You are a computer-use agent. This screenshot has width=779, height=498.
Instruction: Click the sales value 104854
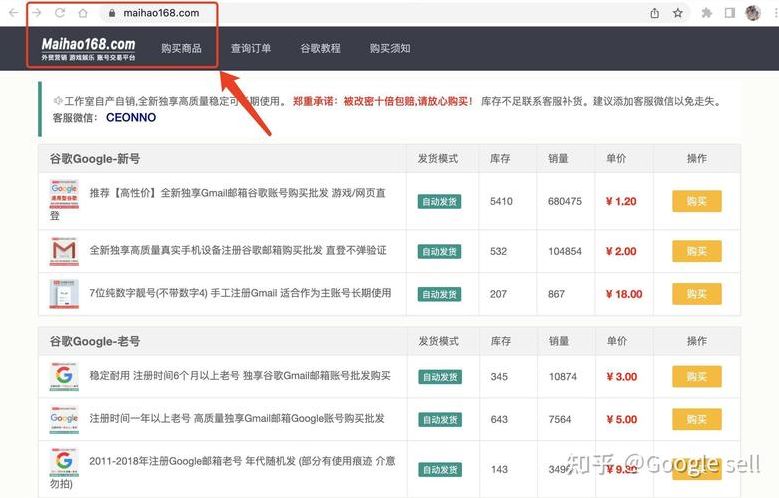(x=565, y=251)
